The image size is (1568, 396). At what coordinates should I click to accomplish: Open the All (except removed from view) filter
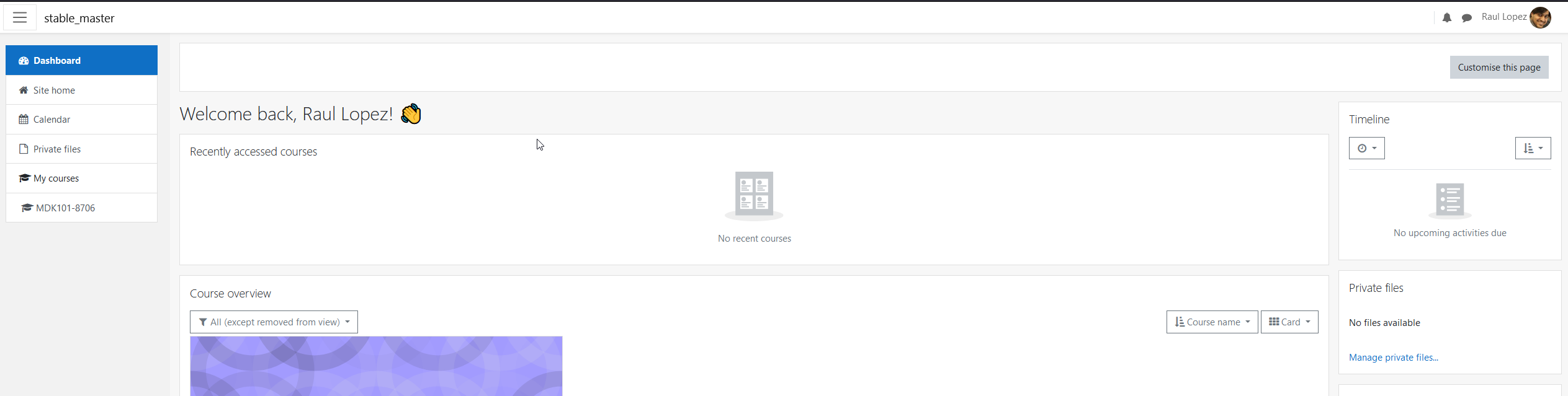[274, 322]
